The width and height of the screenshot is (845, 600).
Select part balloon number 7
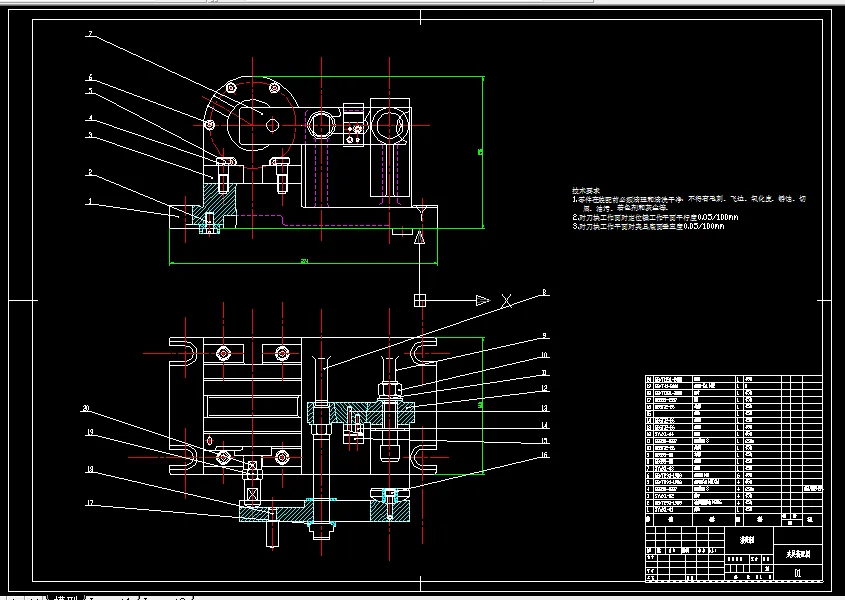pos(91,34)
